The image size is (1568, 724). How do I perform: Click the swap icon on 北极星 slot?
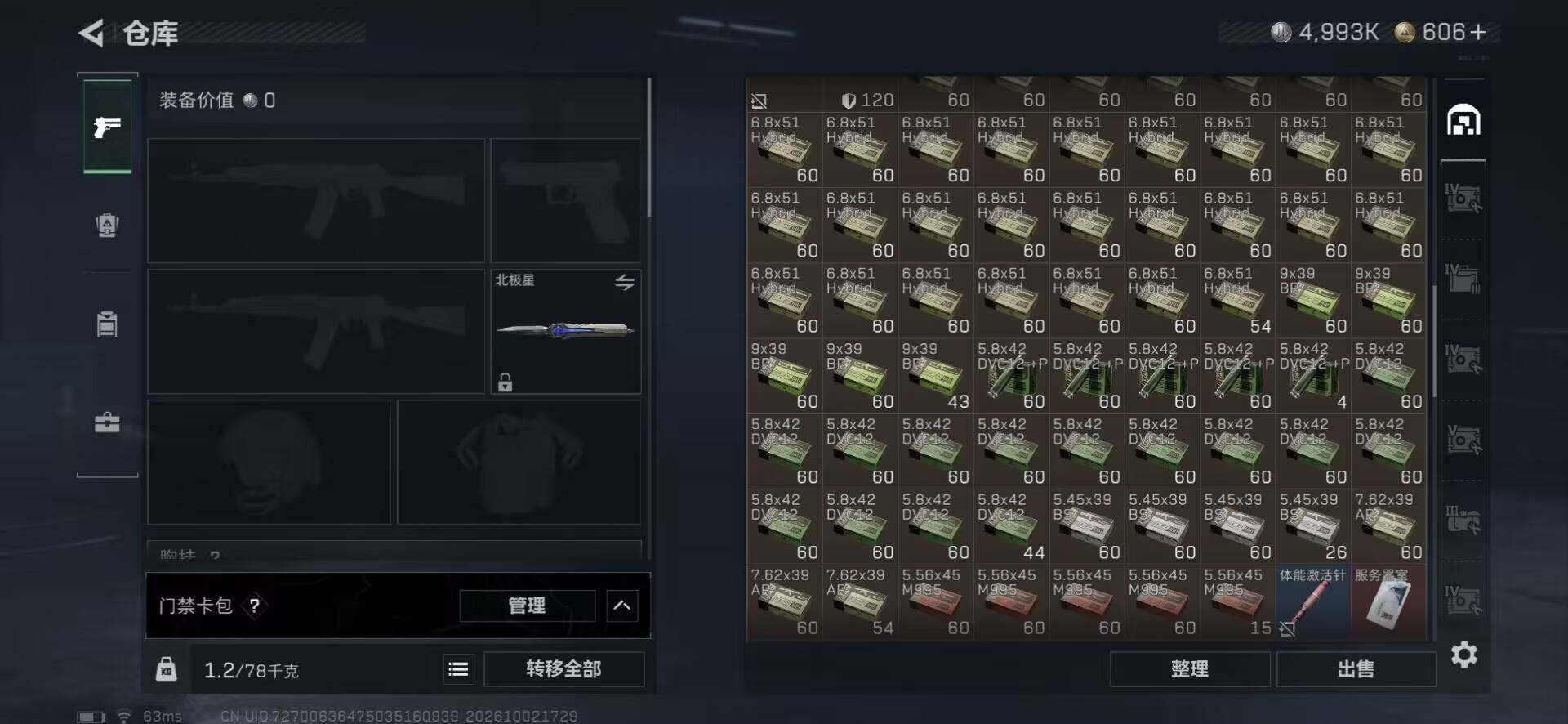coord(625,282)
